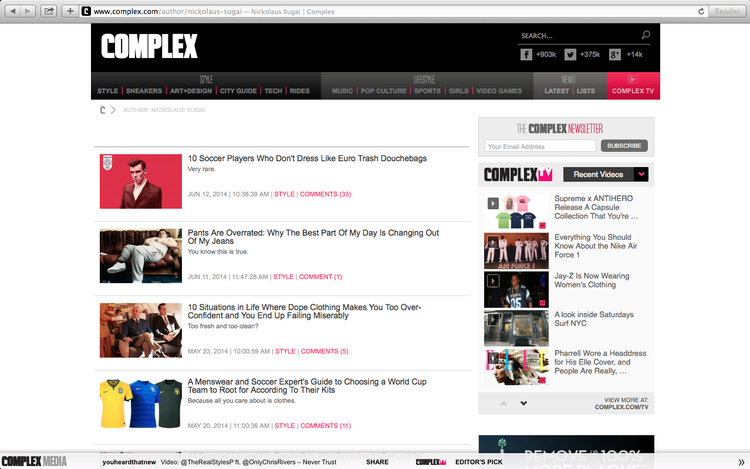Click Style tag on Jun 12 article

[284, 194]
